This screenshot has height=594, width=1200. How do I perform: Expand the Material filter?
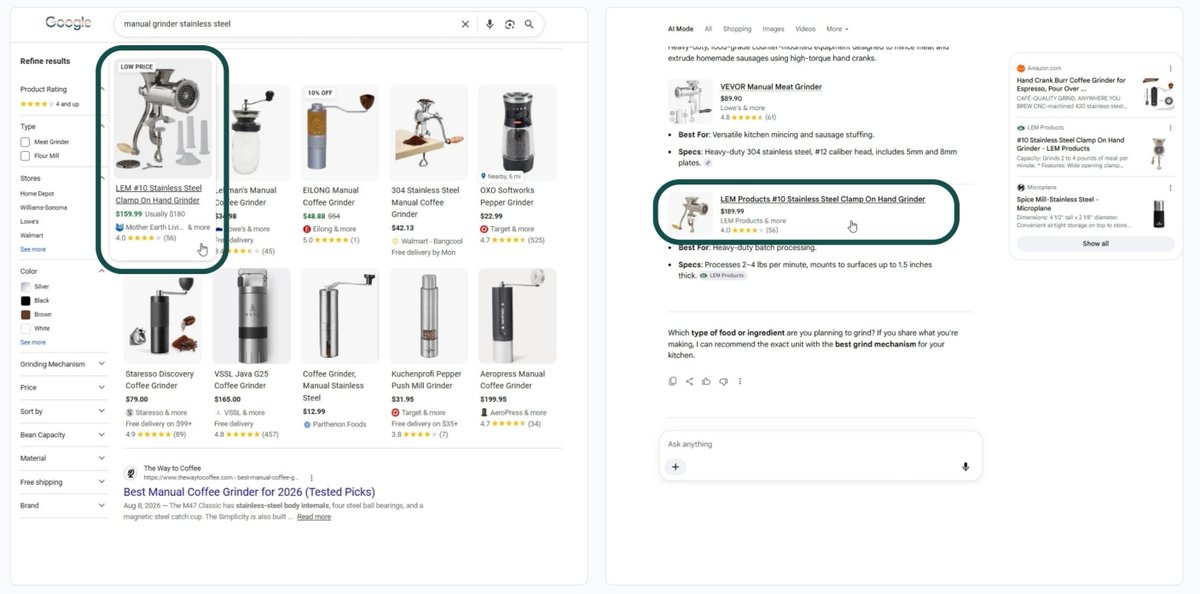(63, 458)
